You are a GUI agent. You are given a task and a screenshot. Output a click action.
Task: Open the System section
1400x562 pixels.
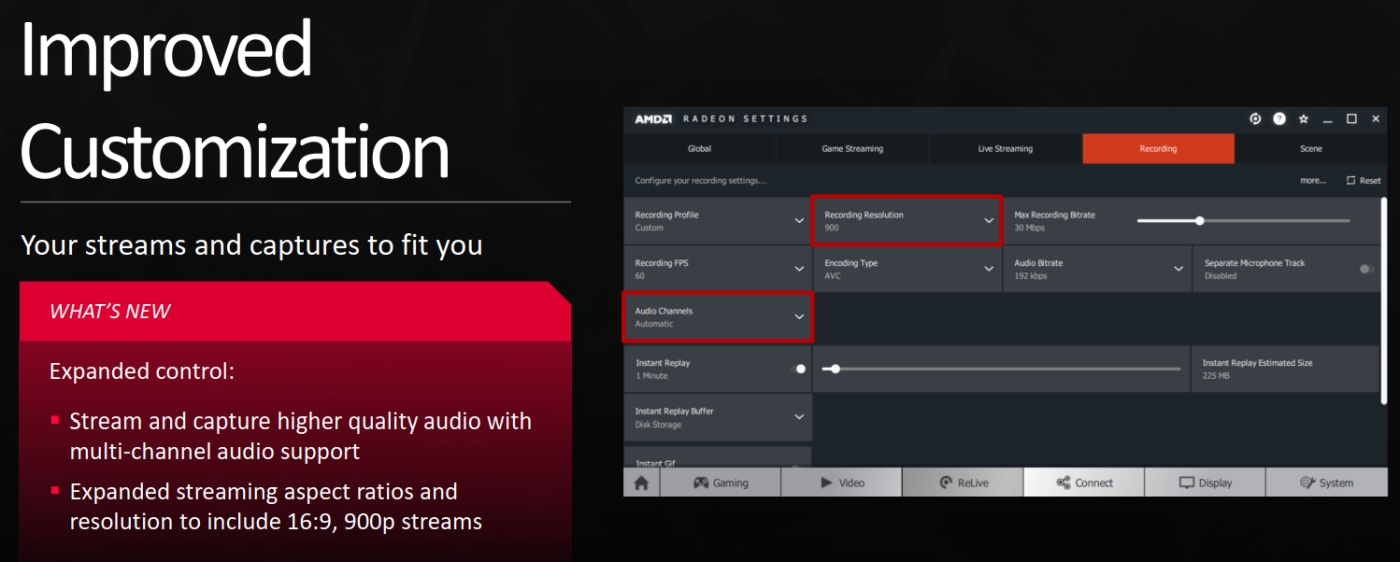1326,482
